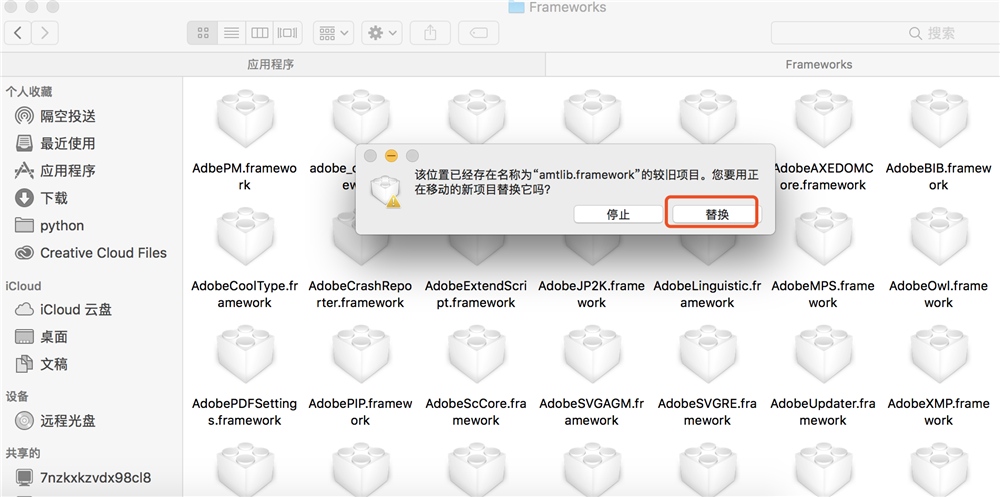1000x497 pixels.
Task: Open 桌面 in the sidebar
Action: tap(41, 337)
